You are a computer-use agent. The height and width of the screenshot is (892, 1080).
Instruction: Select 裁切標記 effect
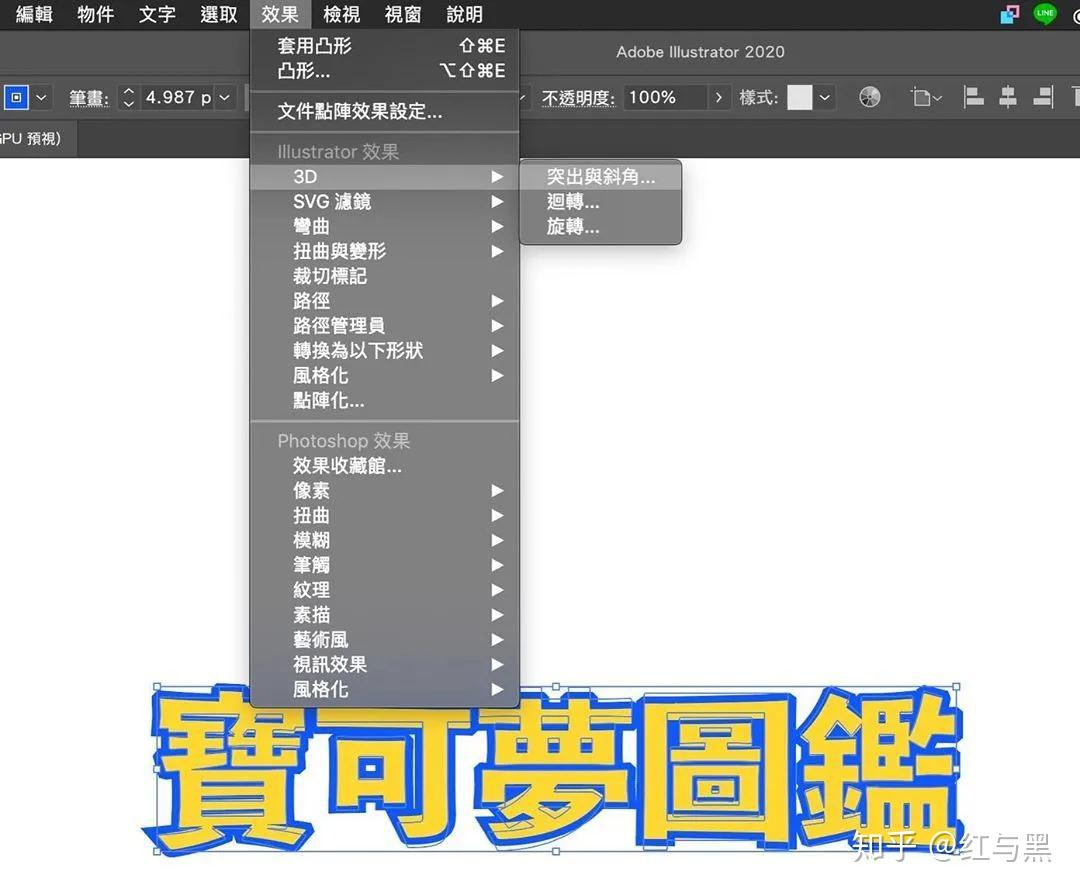tap(384, 276)
